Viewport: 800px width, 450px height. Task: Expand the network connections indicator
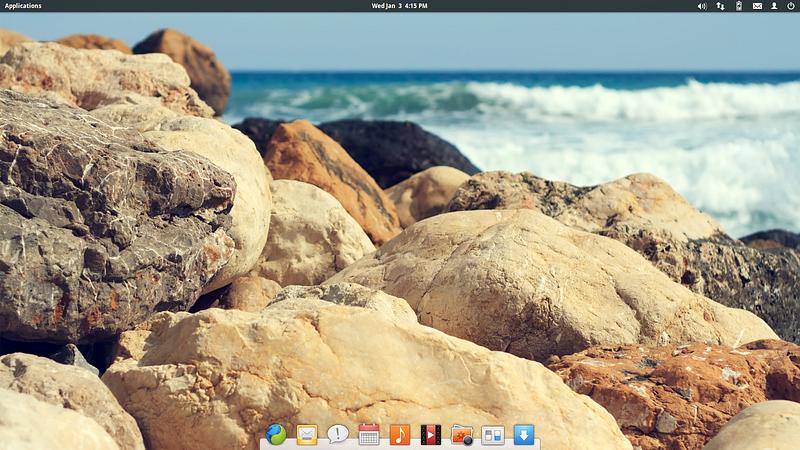pyautogui.click(x=721, y=6)
